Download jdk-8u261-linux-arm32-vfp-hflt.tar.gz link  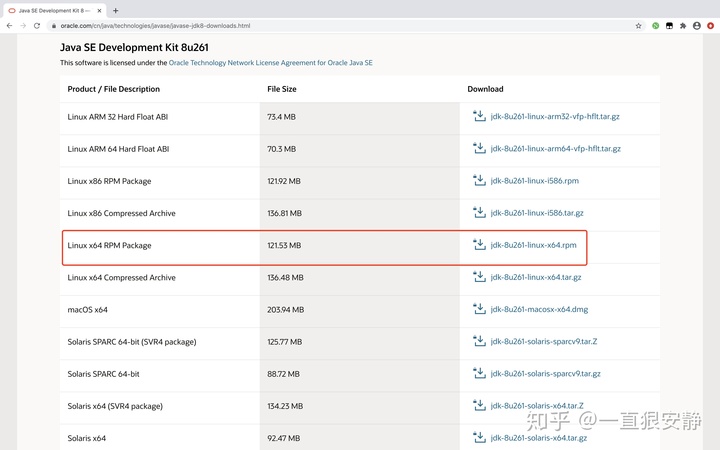pos(555,117)
